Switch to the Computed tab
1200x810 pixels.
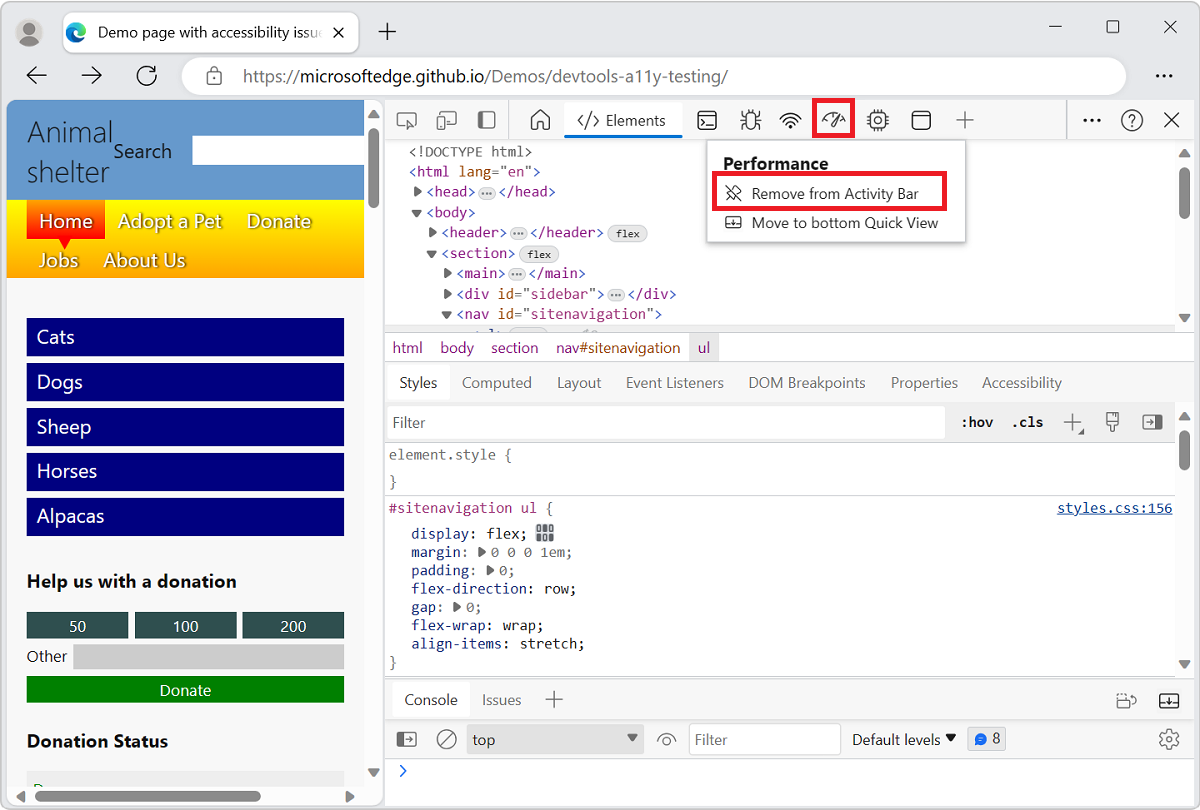point(497,382)
